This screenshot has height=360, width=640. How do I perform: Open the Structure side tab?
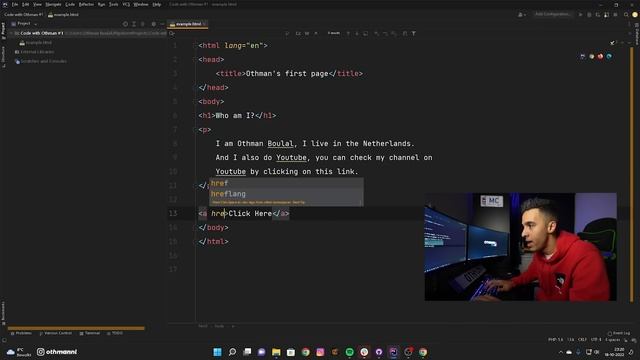point(3,57)
